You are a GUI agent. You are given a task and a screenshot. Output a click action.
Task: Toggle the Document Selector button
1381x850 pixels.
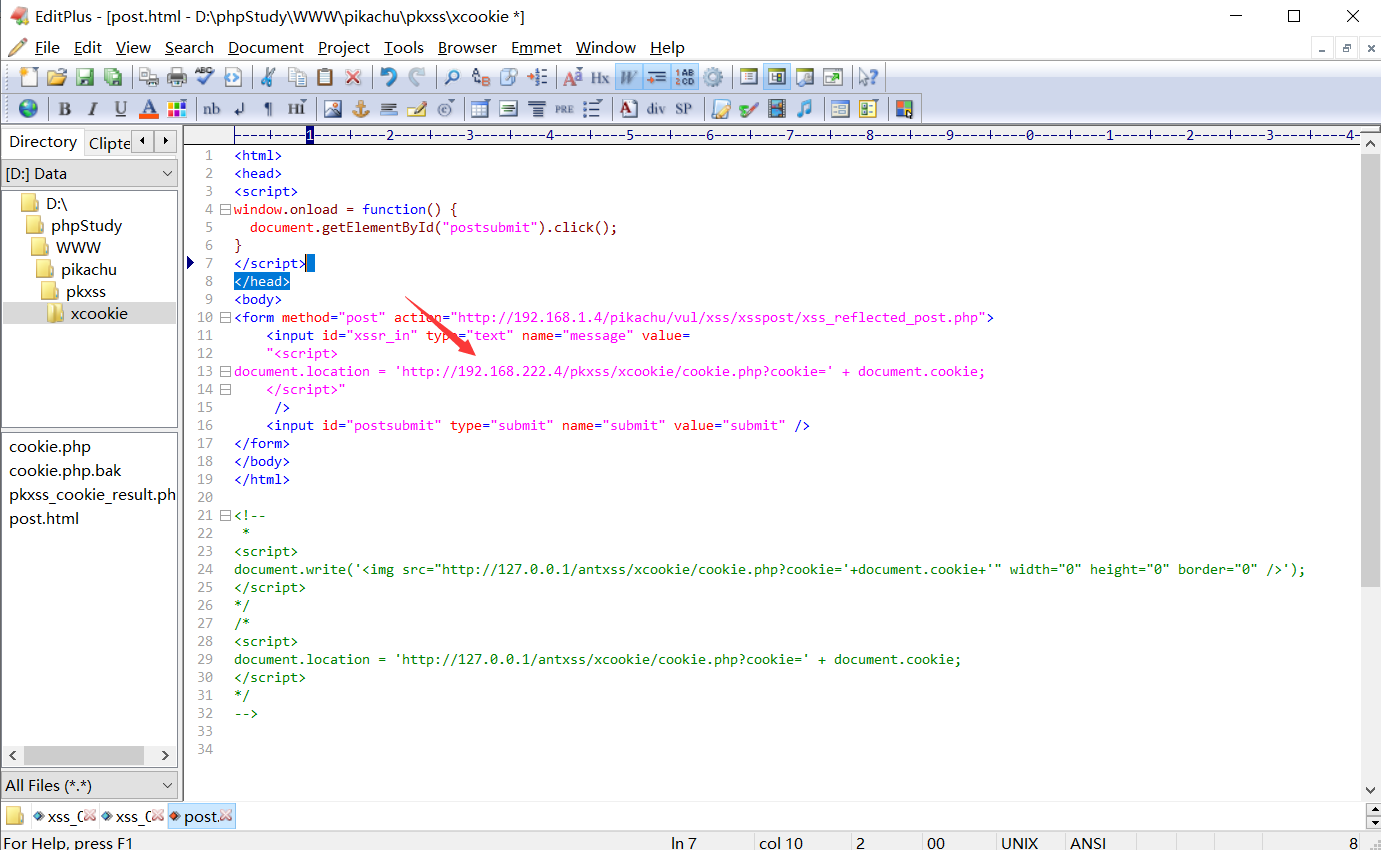pyautogui.click(x=749, y=77)
